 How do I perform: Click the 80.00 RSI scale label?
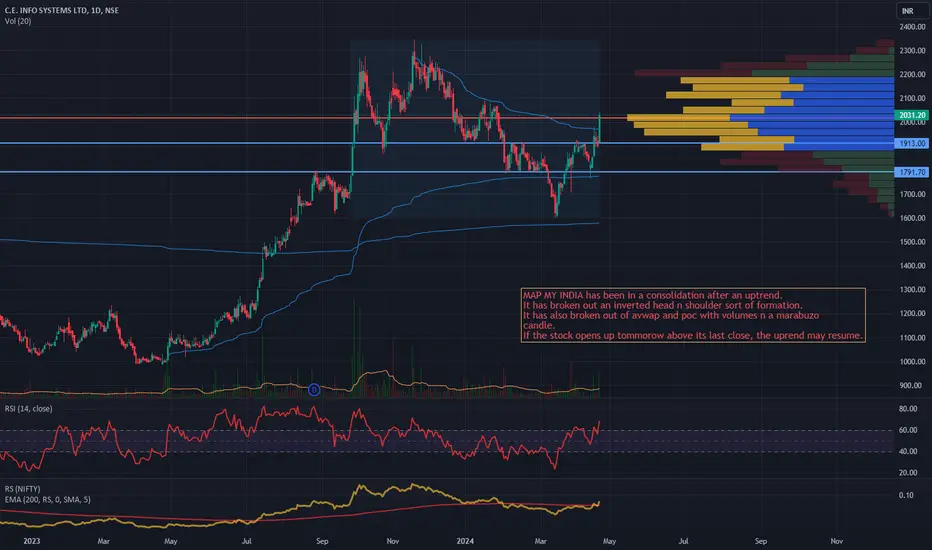(908, 409)
